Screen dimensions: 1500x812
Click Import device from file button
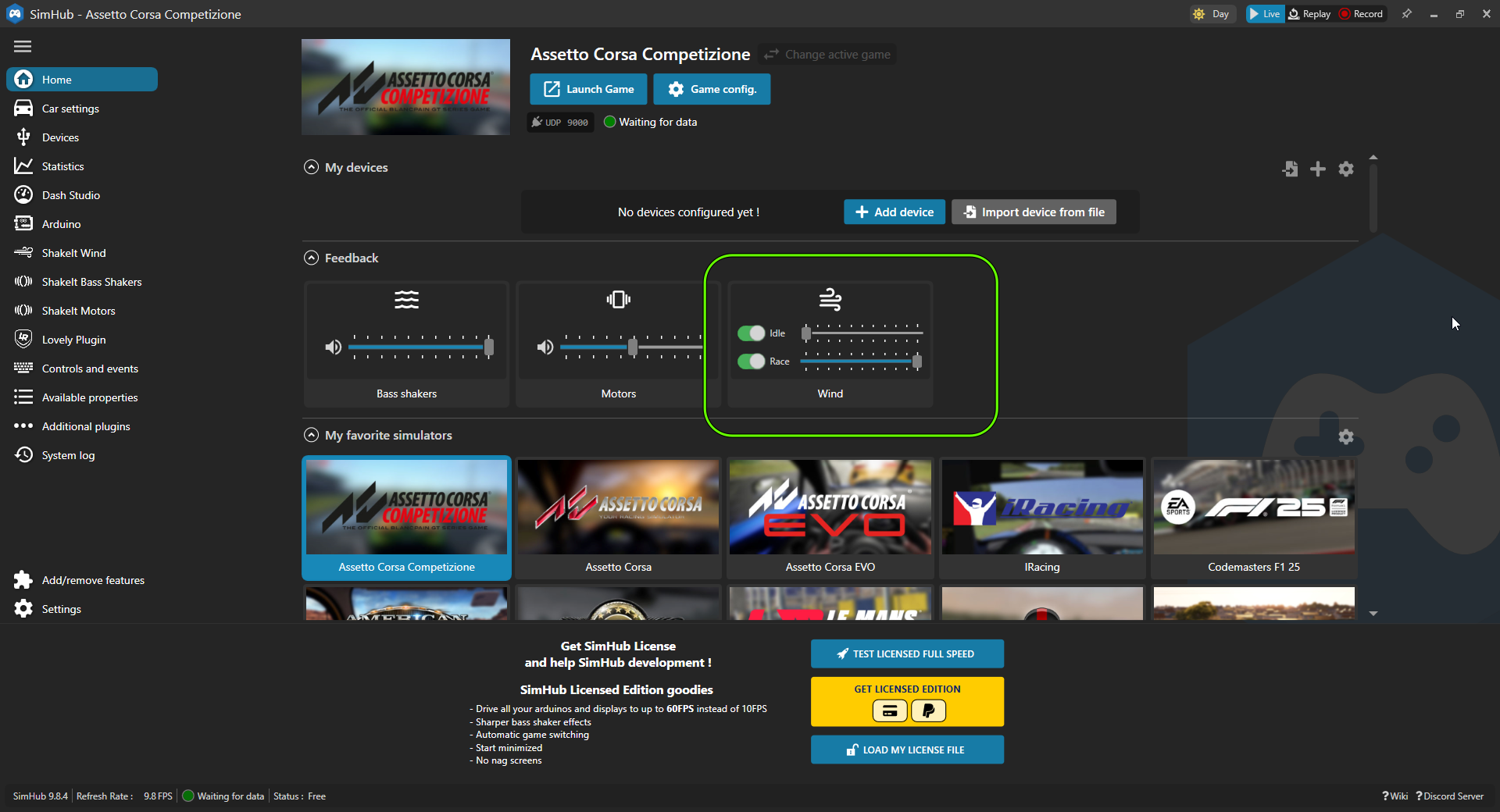click(x=1034, y=212)
